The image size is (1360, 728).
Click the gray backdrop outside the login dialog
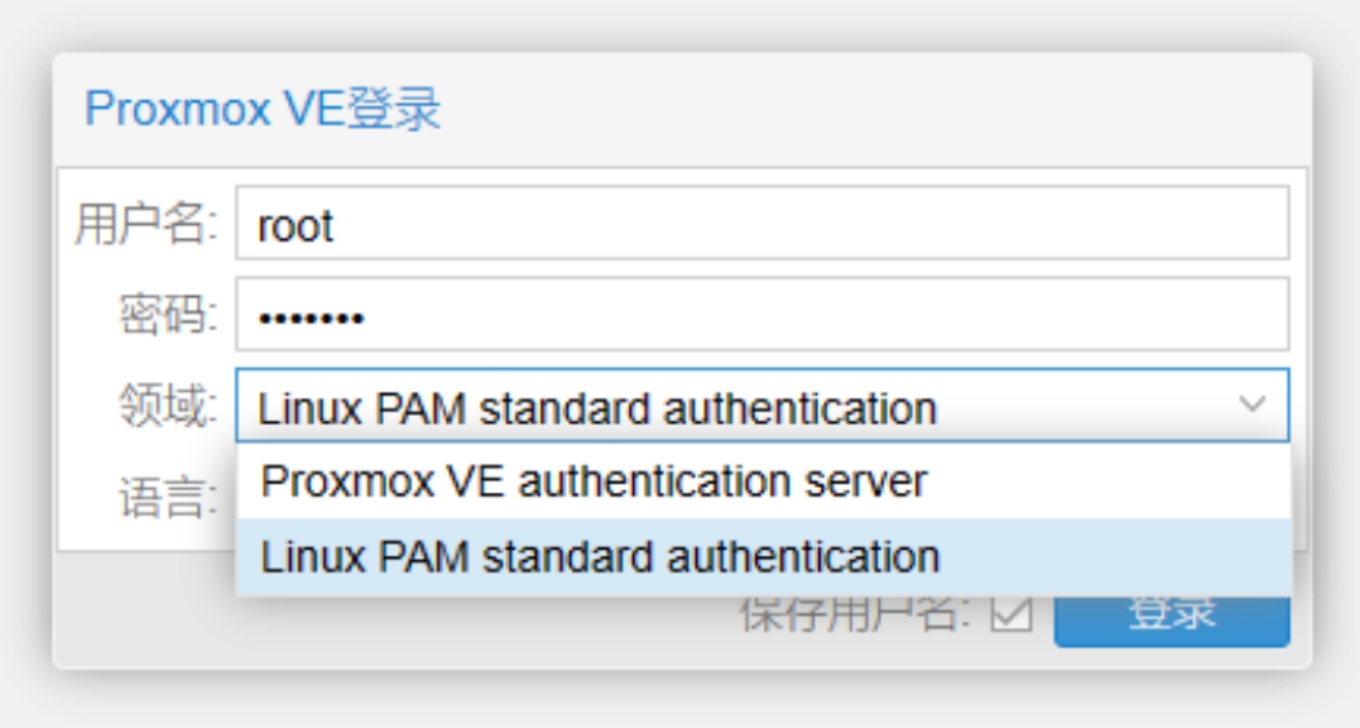point(680,700)
